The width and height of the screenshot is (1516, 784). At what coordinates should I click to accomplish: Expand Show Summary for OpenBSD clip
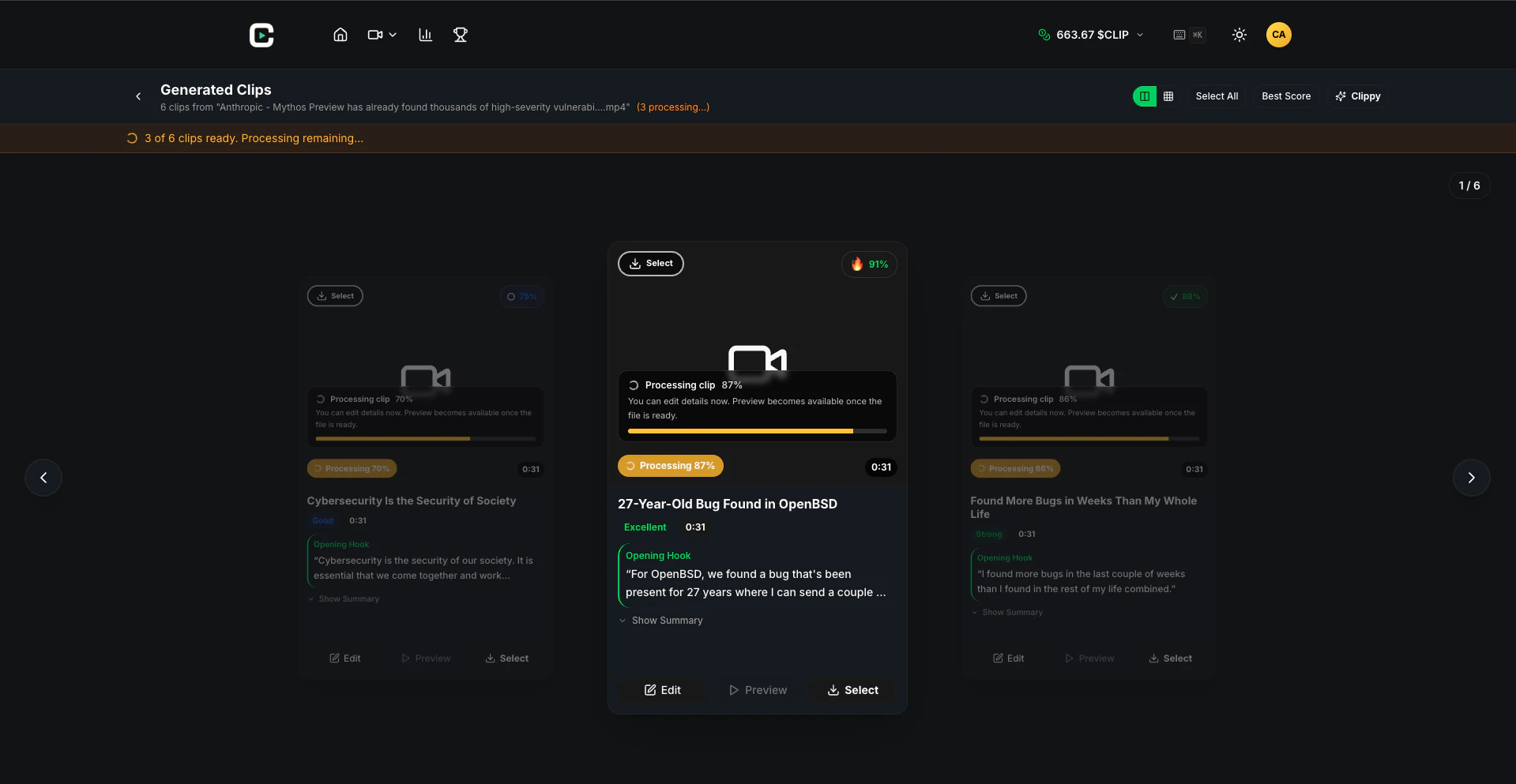(x=661, y=620)
